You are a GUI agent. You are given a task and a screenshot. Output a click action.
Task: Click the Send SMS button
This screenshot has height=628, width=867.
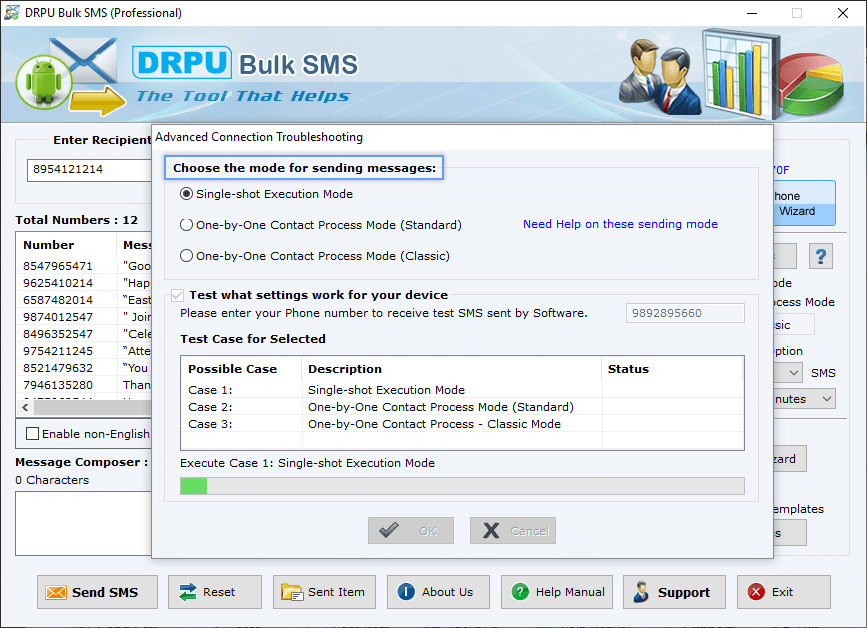[x=97, y=592]
